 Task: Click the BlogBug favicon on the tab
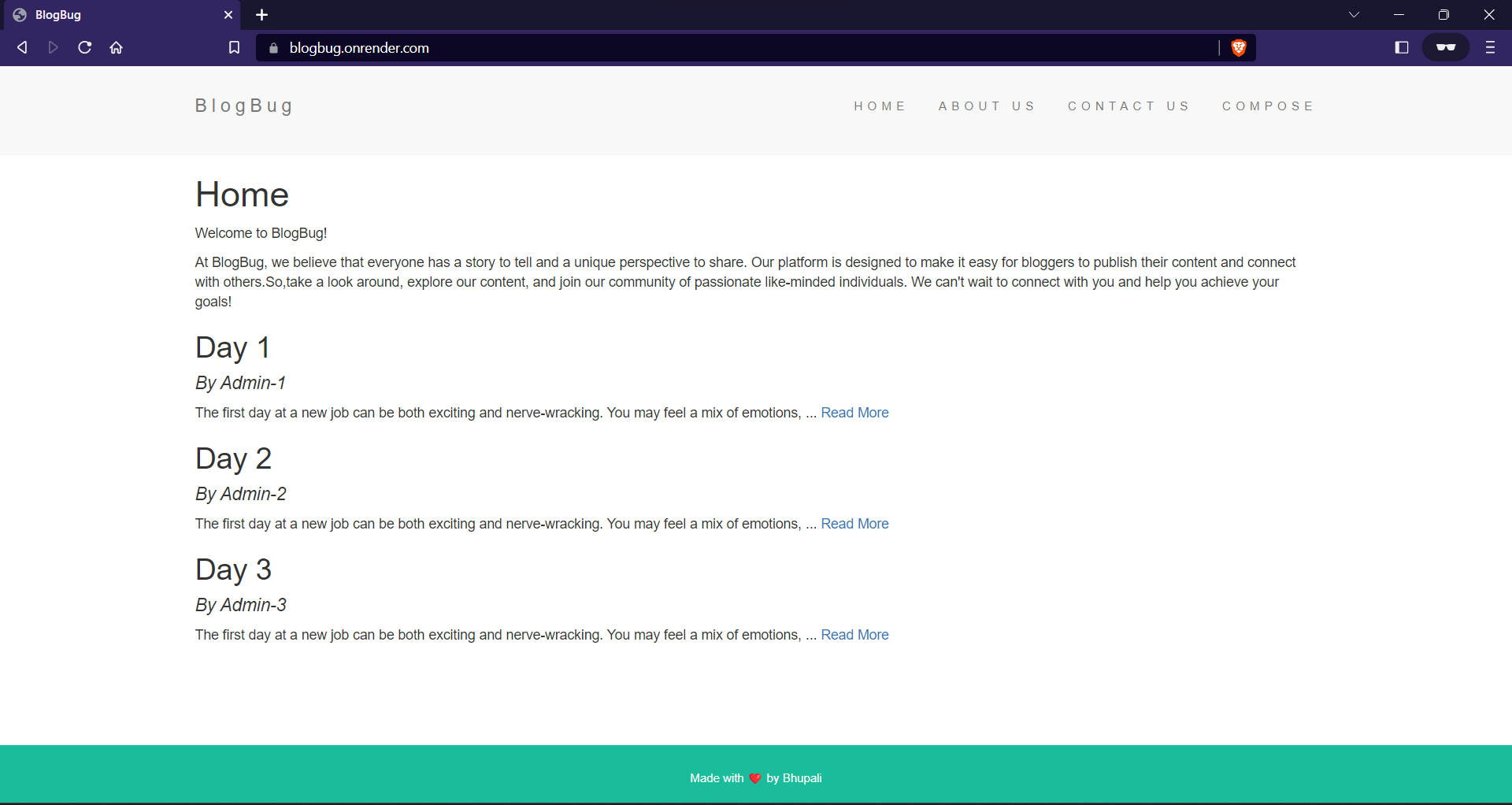tap(20, 15)
